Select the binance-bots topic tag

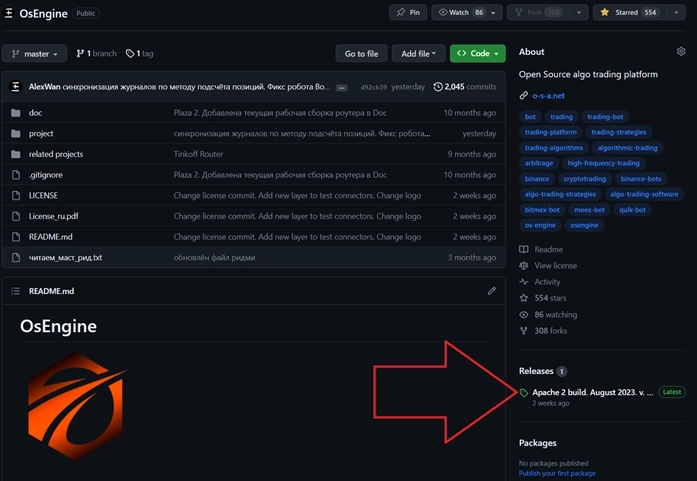(641, 179)
